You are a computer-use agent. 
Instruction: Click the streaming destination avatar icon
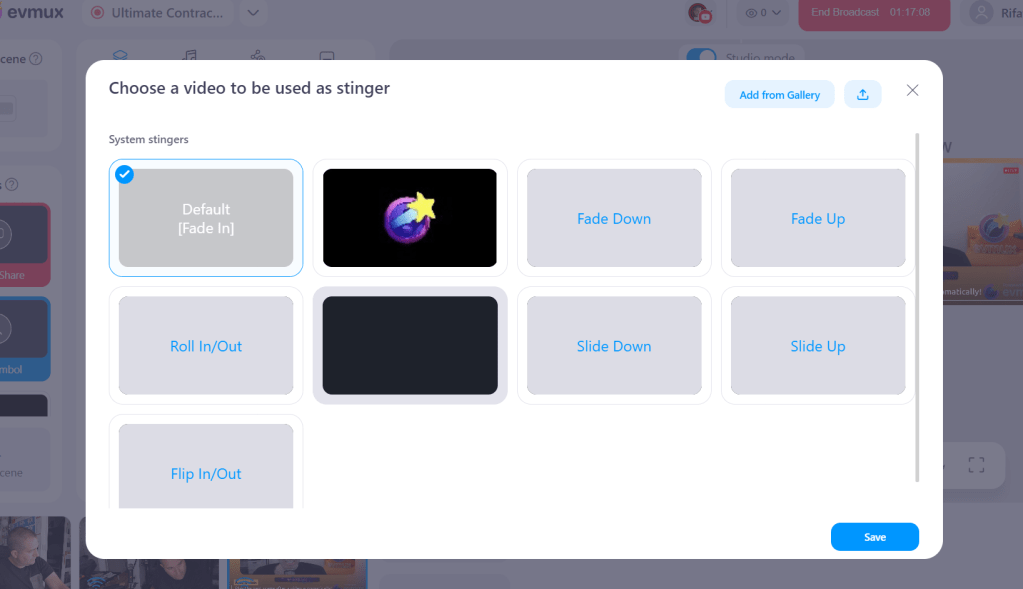click(699, 12)
